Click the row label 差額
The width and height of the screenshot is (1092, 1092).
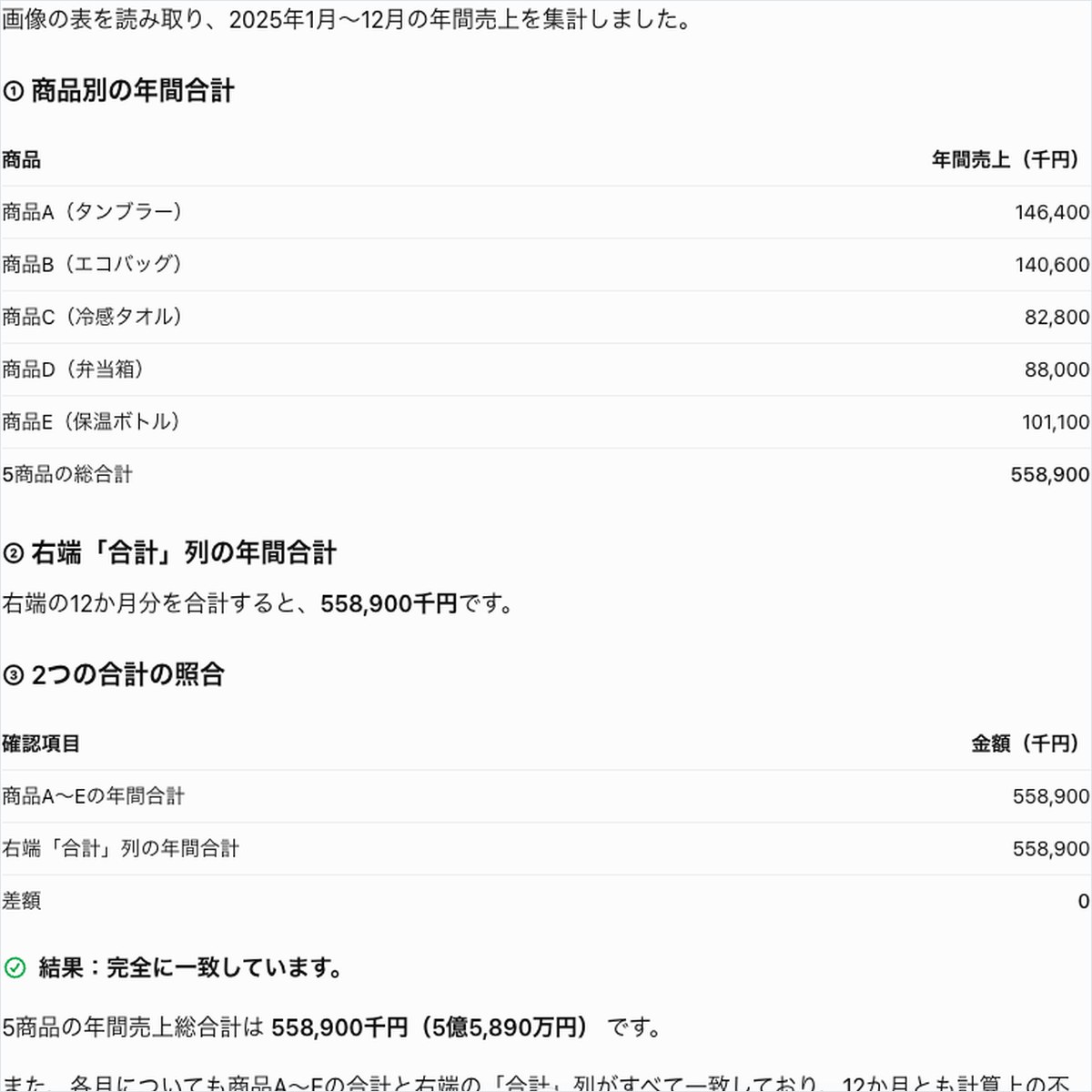tap(21, 901)
